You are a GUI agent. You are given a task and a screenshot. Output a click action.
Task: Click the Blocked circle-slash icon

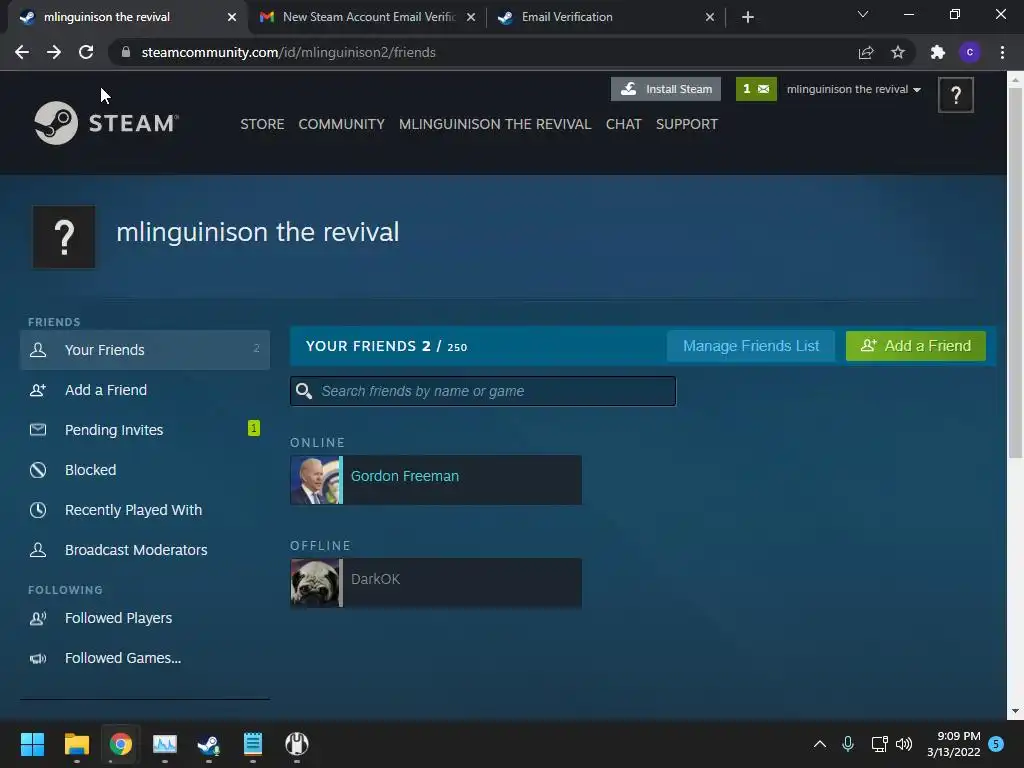(x=38, y=470)
